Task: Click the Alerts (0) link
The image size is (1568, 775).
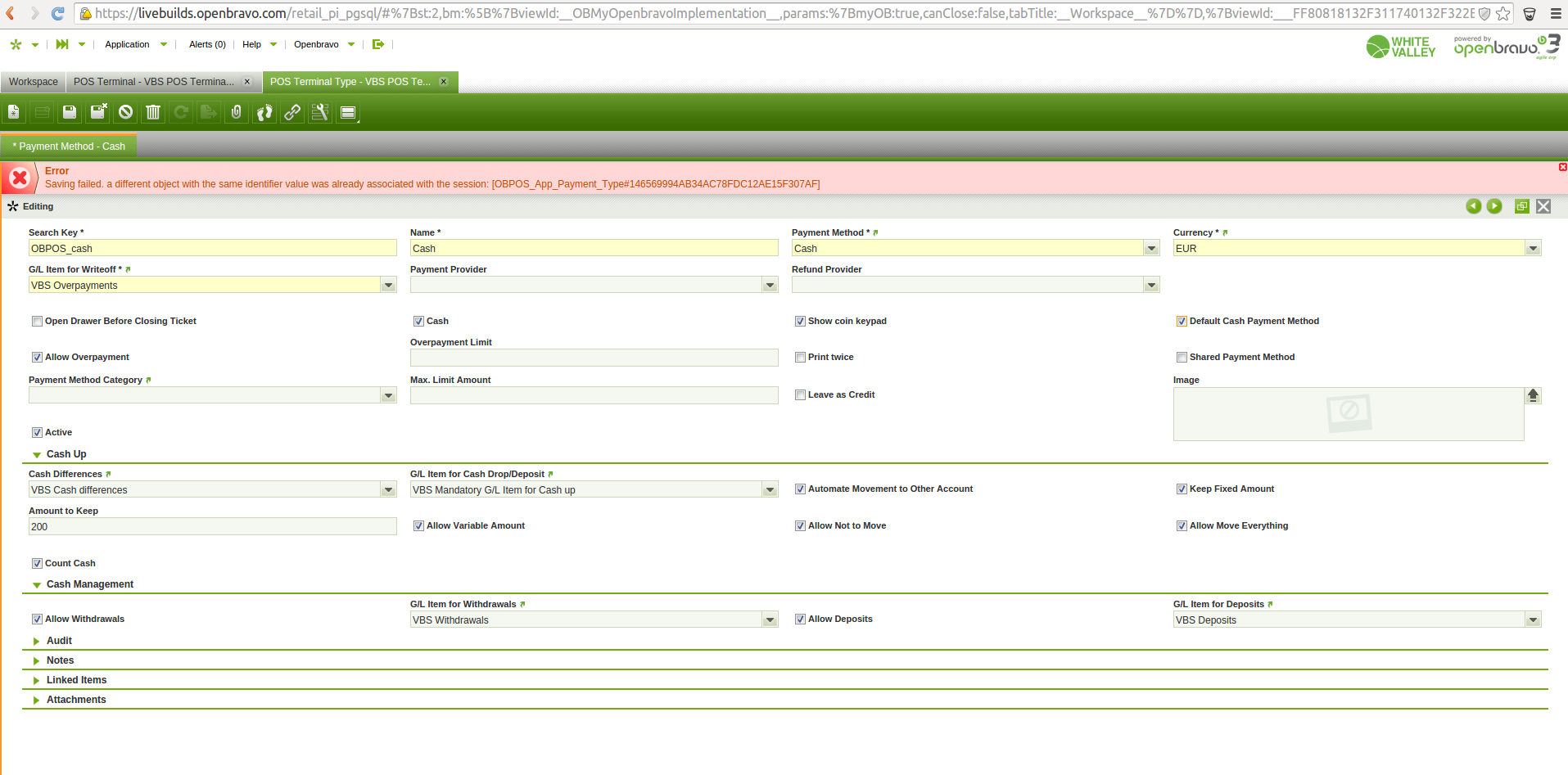Action: (x=207, y=44)
